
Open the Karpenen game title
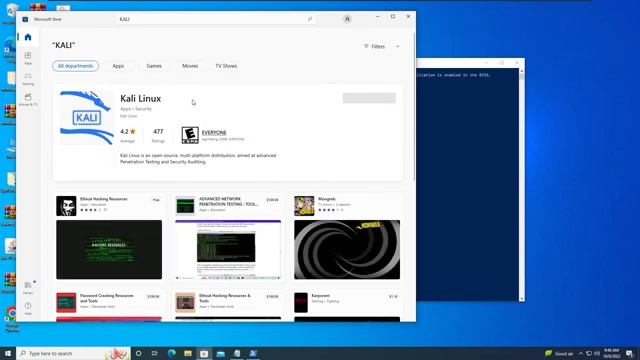[x=320, y=296]
